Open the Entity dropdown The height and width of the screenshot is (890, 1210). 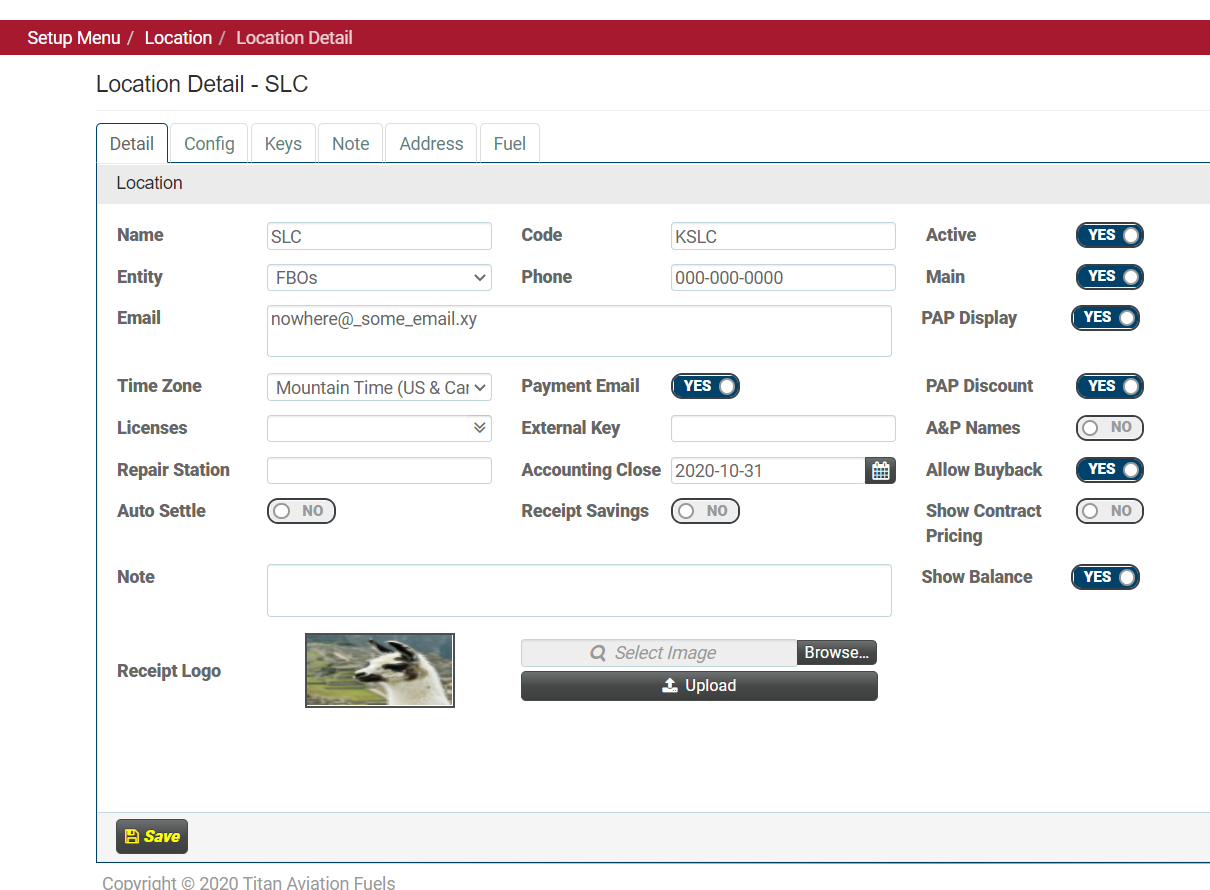tap(379, 278)
